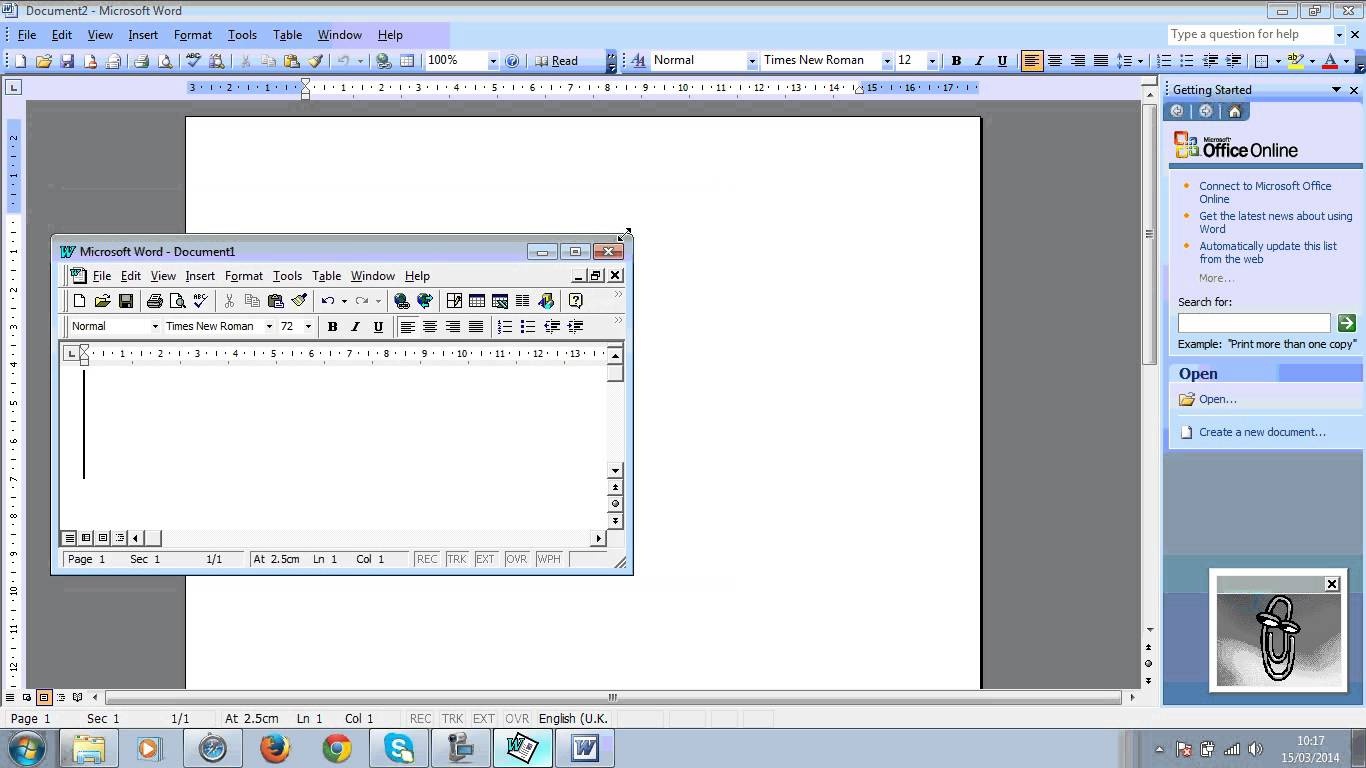Click Print icon in Document1 toolbar
This screenshot has width=1366, height=768.
[154, 301]
